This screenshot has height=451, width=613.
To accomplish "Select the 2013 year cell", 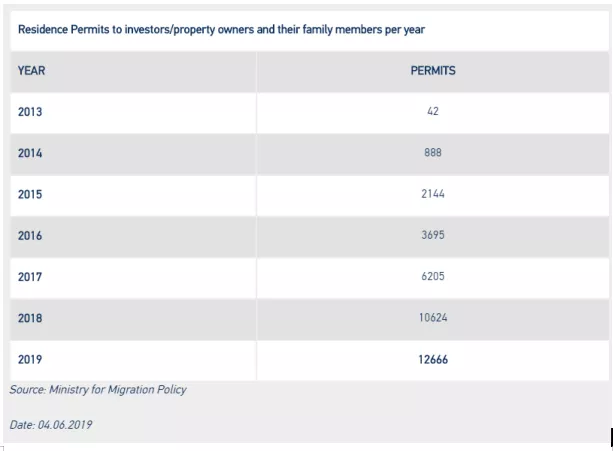I will tap(30, 112).
